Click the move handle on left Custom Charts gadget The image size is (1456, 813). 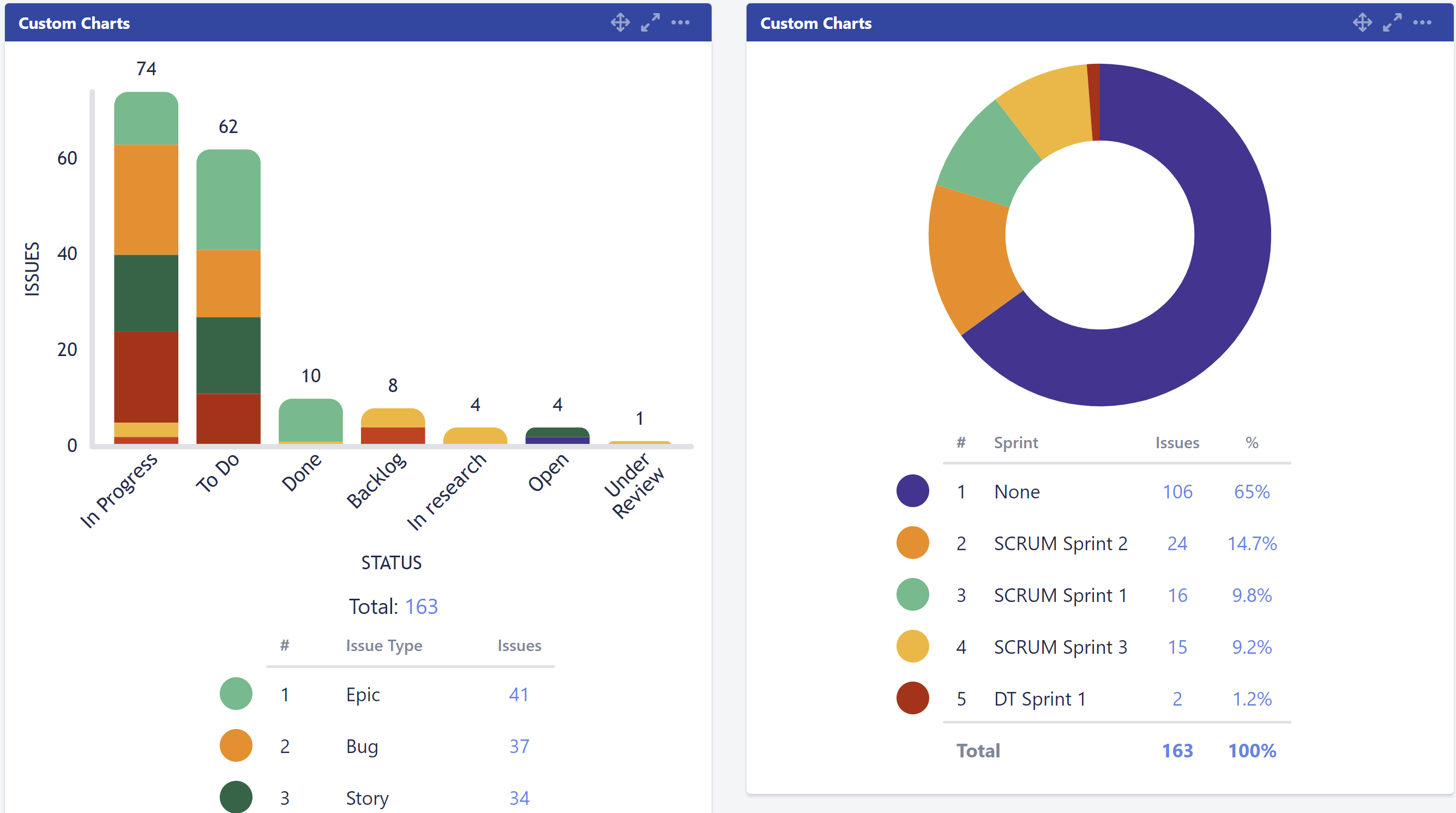(620, 22)
